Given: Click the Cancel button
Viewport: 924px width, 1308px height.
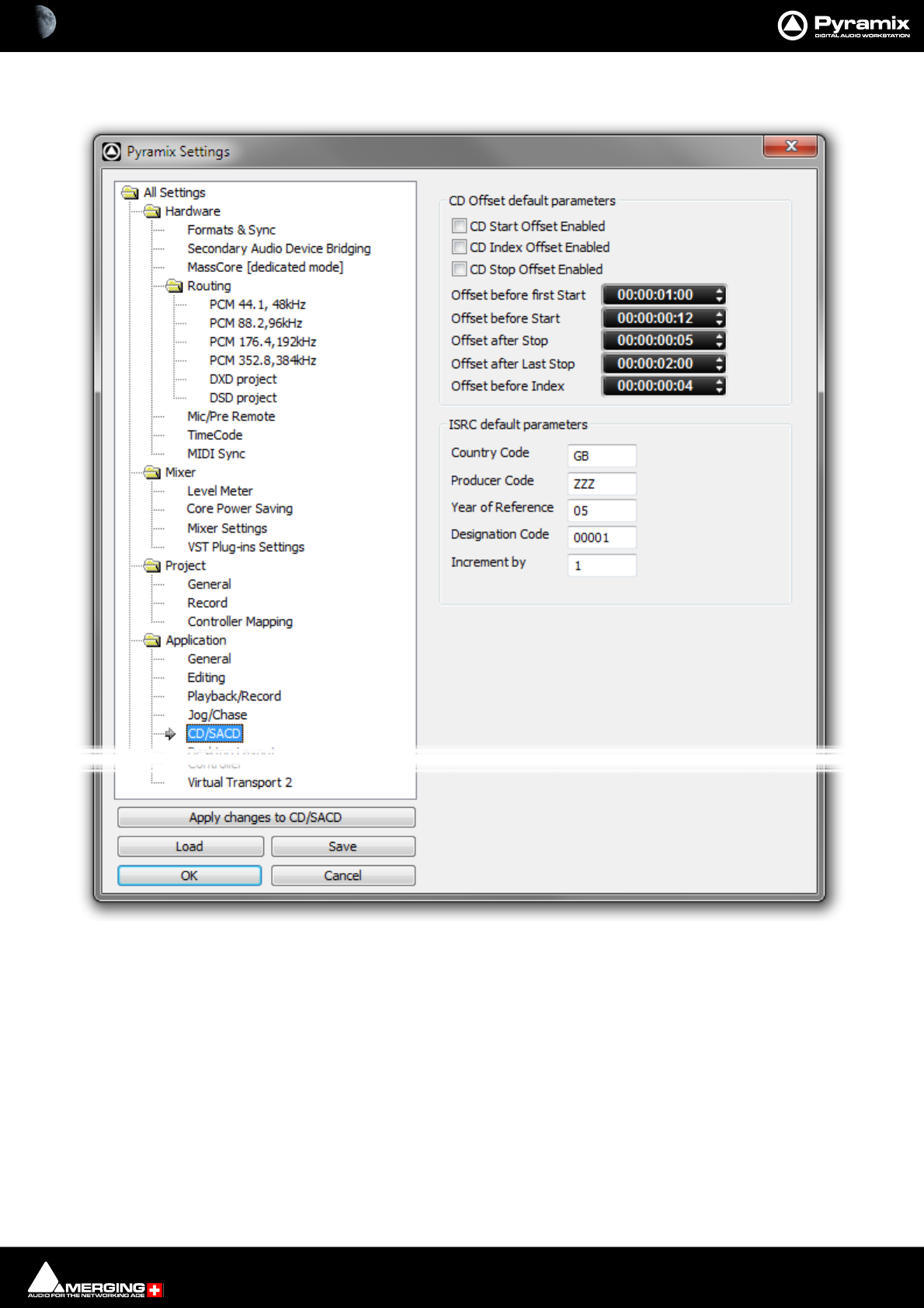Looking at the screenshot, I should (x=343, y=875).
